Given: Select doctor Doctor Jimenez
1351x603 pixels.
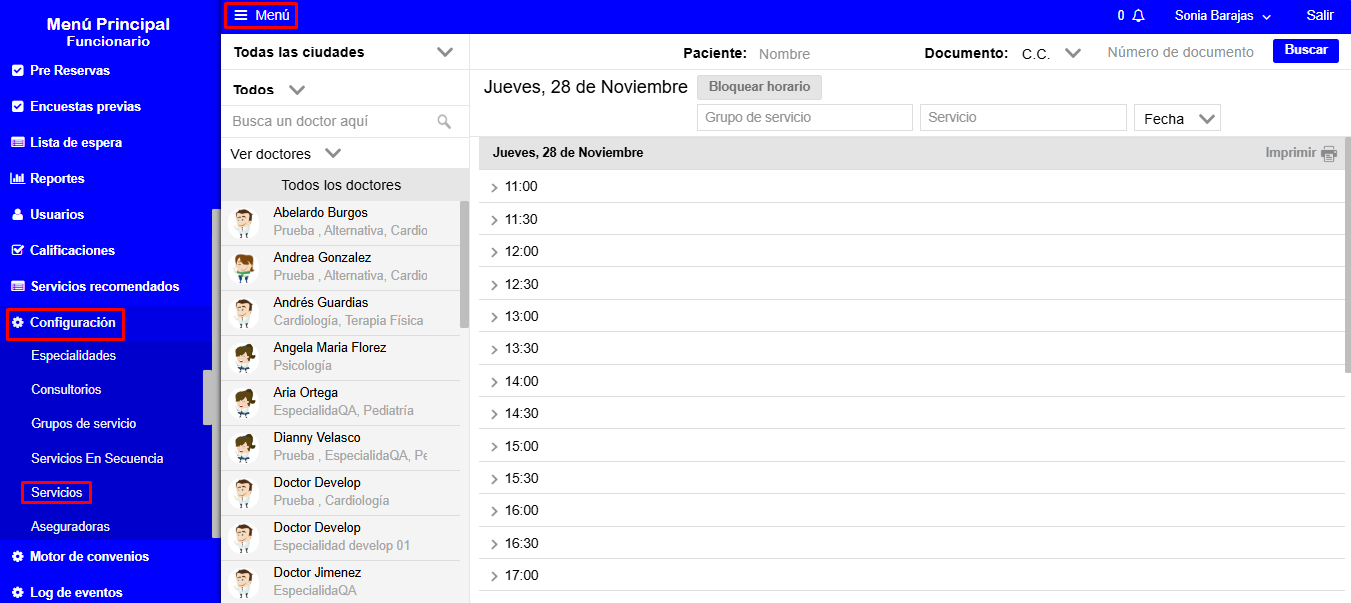Looking at the screenshot, I should pos(341,582).
